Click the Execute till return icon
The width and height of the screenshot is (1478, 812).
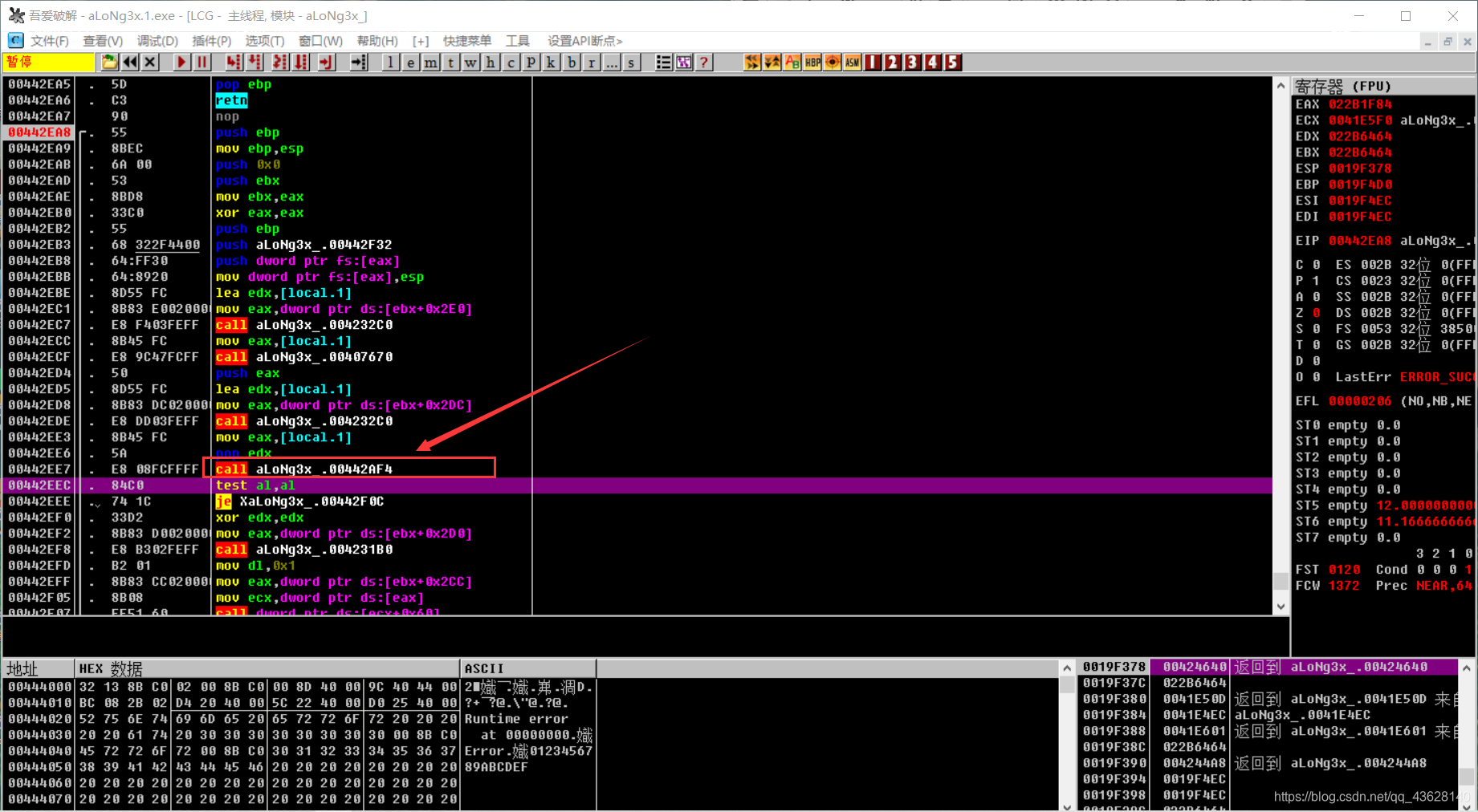click(327, 63)
